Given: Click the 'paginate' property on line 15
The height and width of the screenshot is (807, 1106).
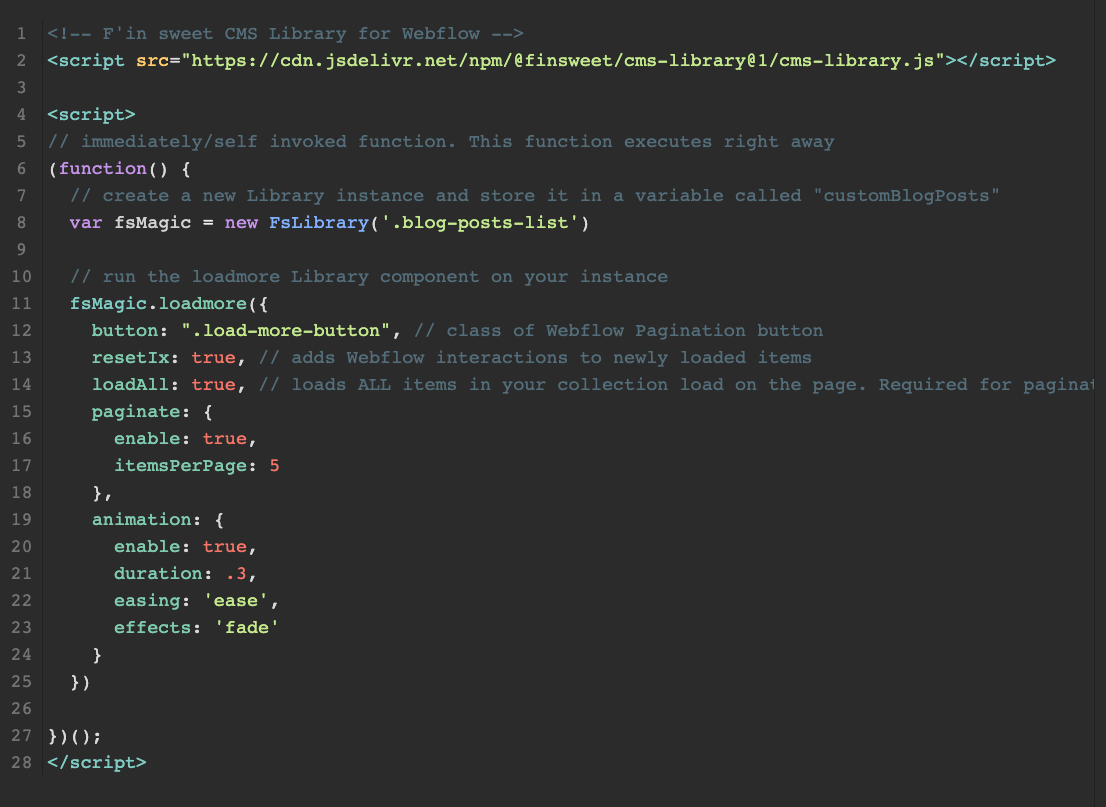Looking at the screenshot, I should (135, 412).
